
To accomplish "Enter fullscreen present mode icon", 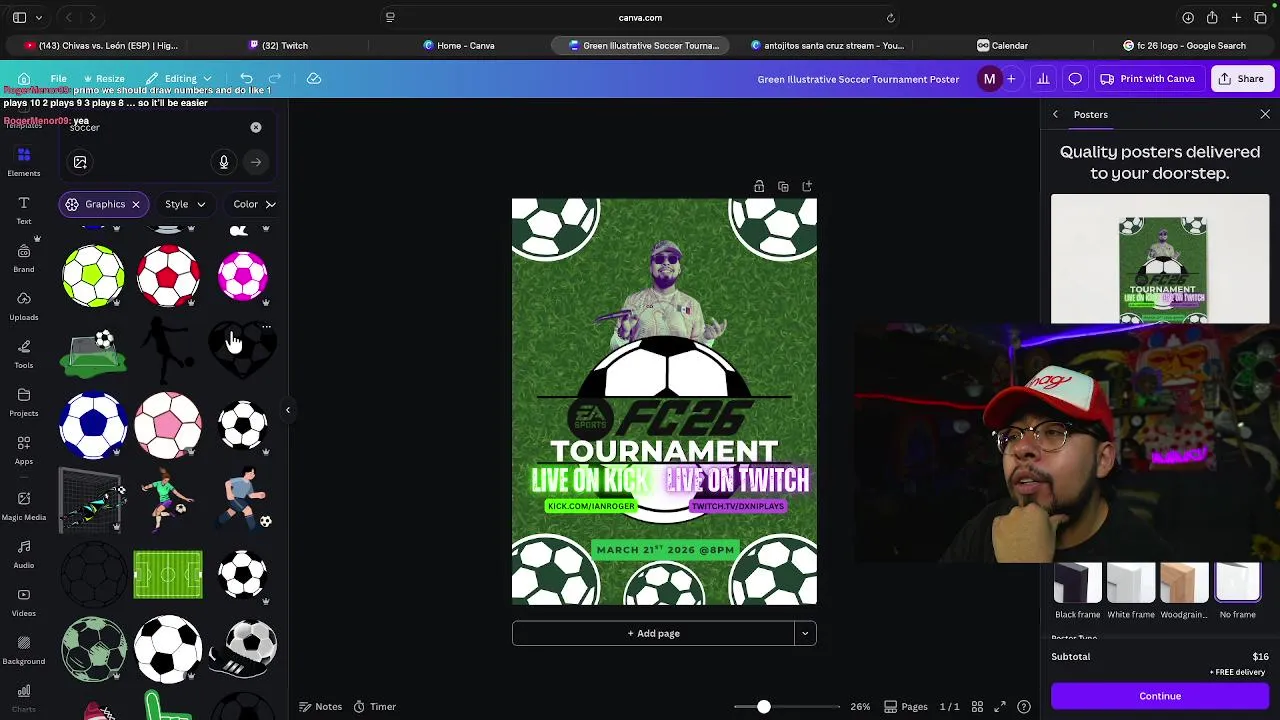I will point(1000,706).
